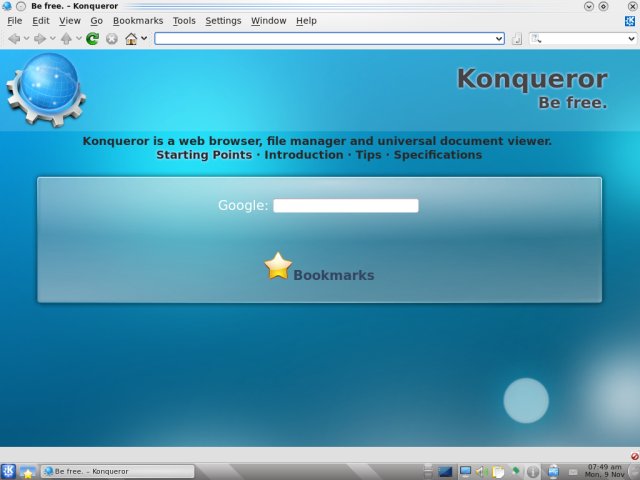Open the Bookmarks link beside the star
Image resolution: width=640 pixels, height=480 pixels.
pyautogui.click(x=334, y=275)
